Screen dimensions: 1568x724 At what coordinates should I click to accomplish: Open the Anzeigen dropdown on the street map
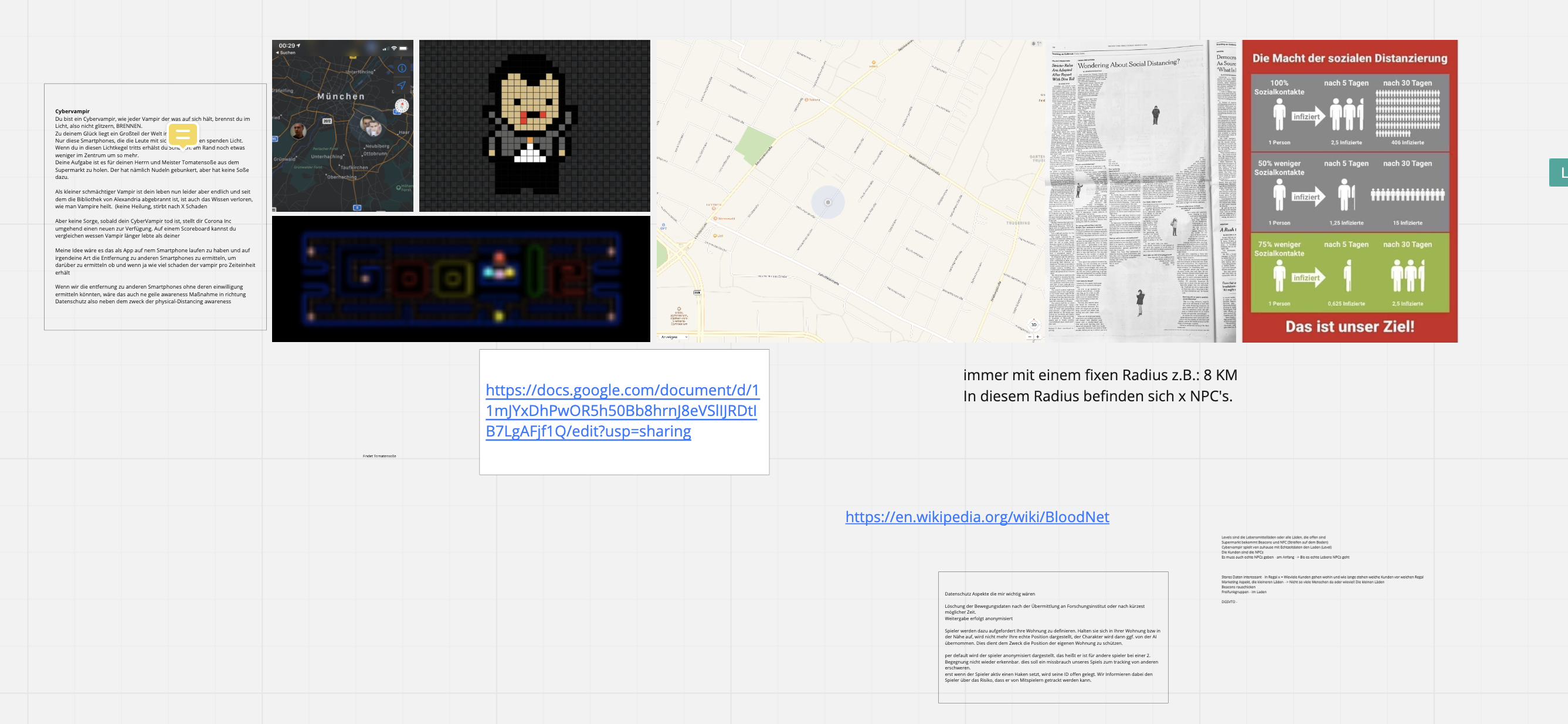[x=673, y=337]
